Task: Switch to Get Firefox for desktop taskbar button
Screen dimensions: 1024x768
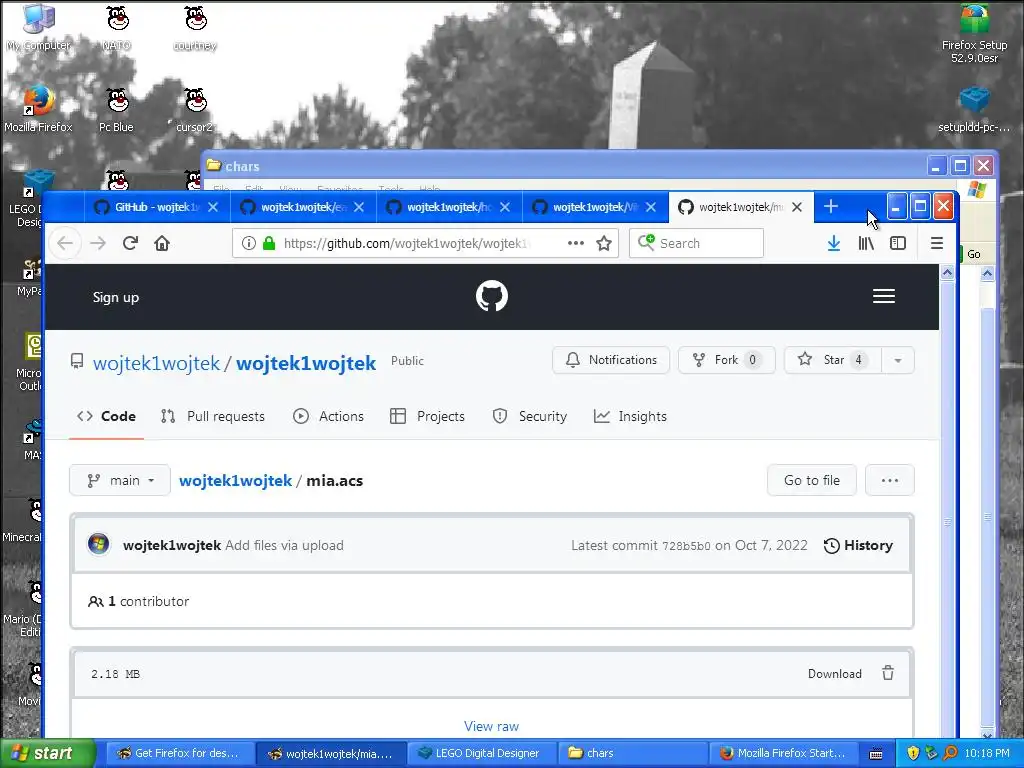Action: point(180,754)
